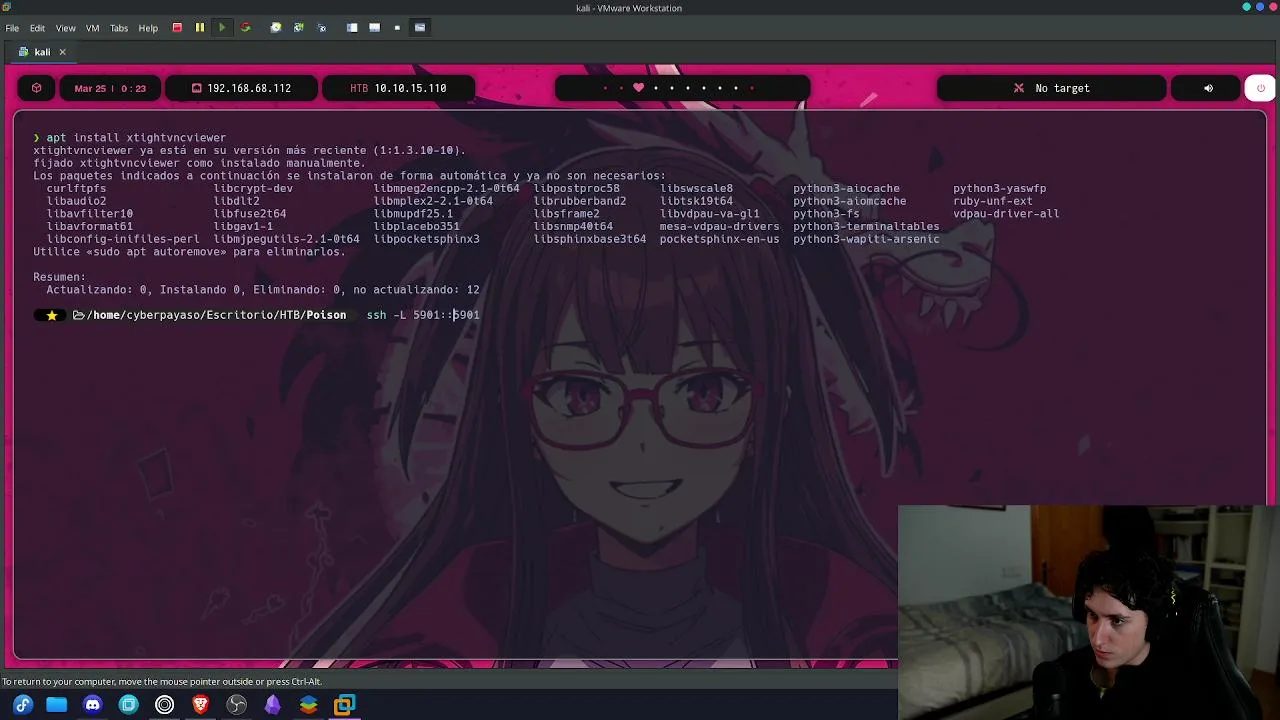Click the take snapshot toolbar icon
Image resolution: width=1280 pixels, height=720 pixels.
coord(276,28)
